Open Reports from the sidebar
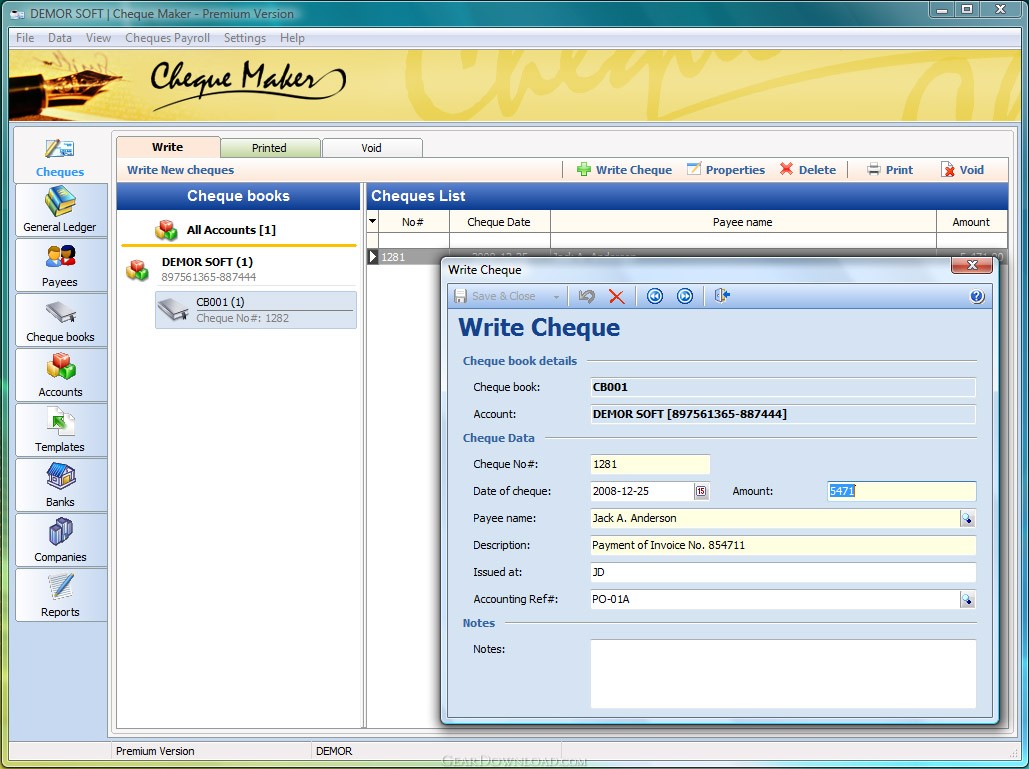 pyautogui.click(x=60, y=596)
